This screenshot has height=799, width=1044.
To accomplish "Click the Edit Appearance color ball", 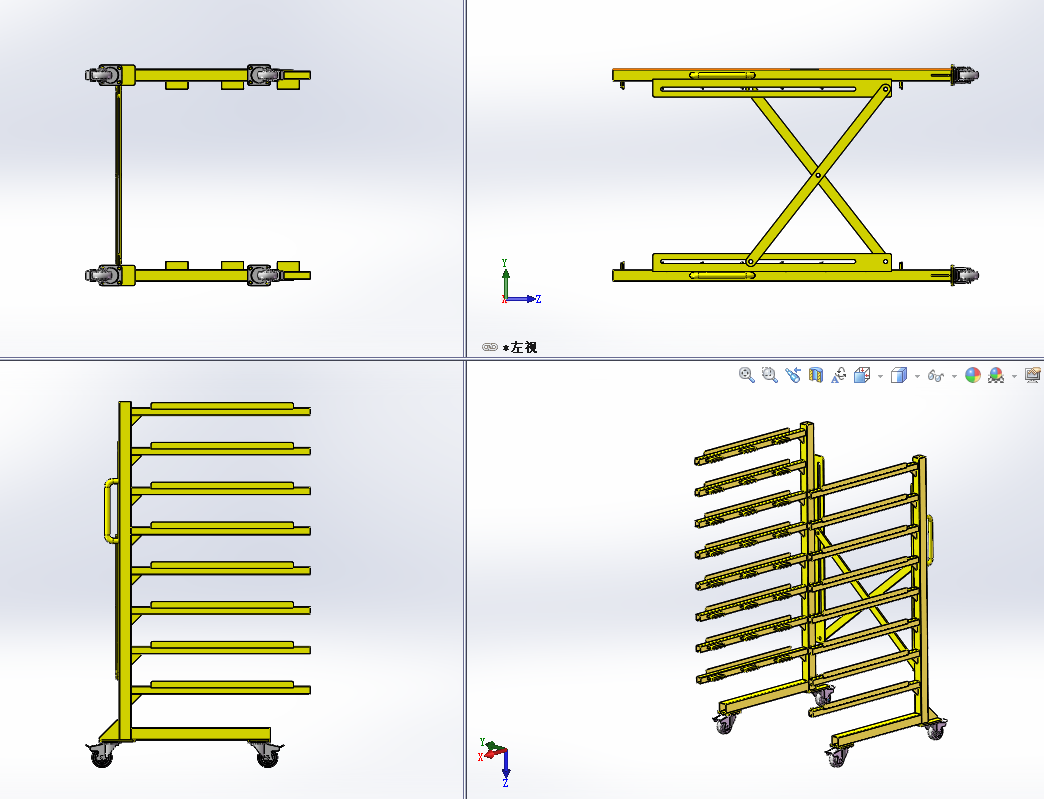I will [x=972, y=375].
